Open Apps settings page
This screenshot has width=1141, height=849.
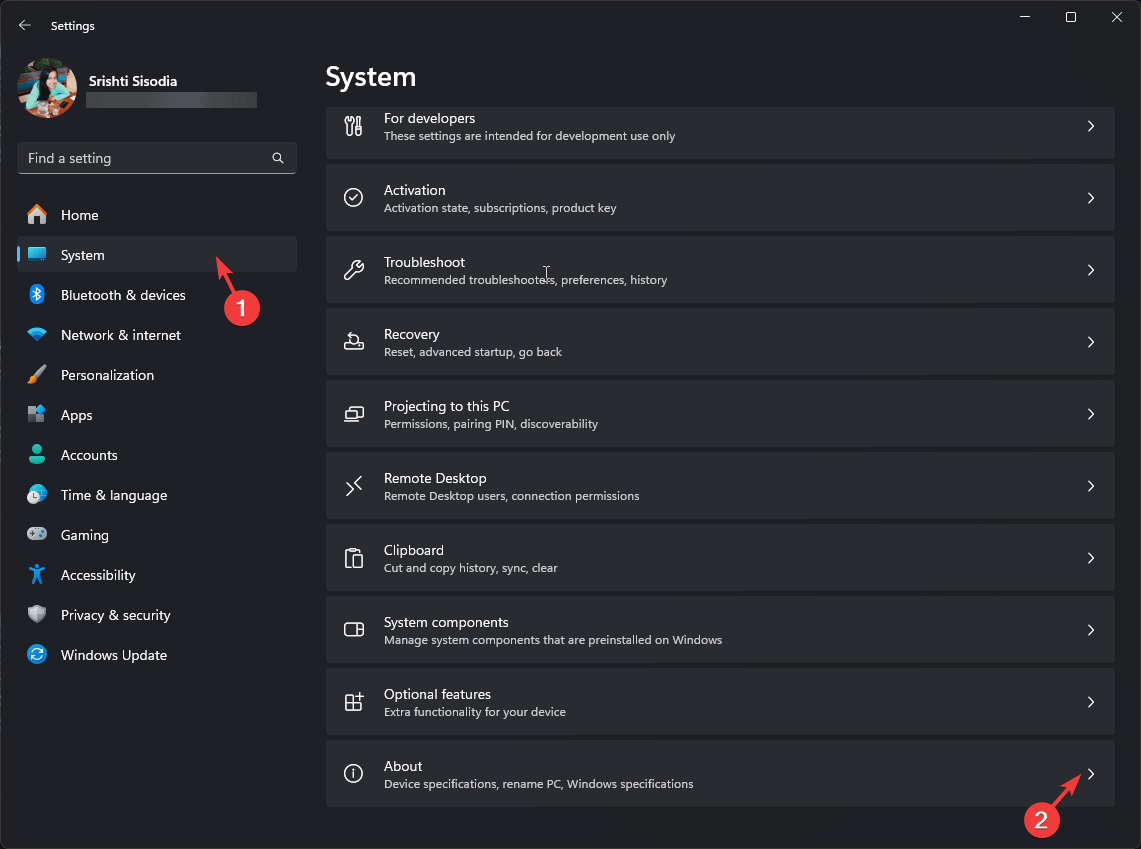[156, 415]
